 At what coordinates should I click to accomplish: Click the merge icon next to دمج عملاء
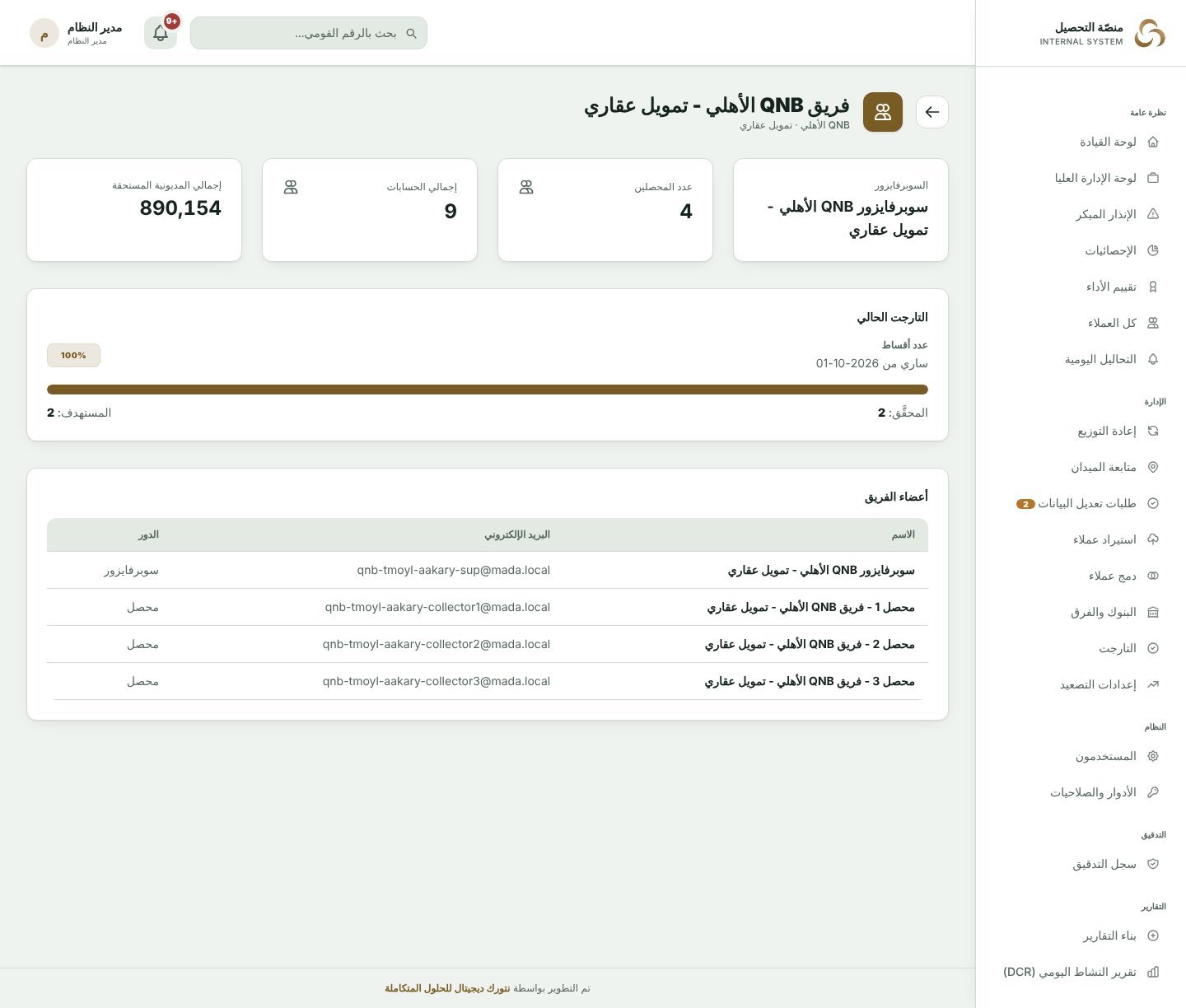[1153, 576]
